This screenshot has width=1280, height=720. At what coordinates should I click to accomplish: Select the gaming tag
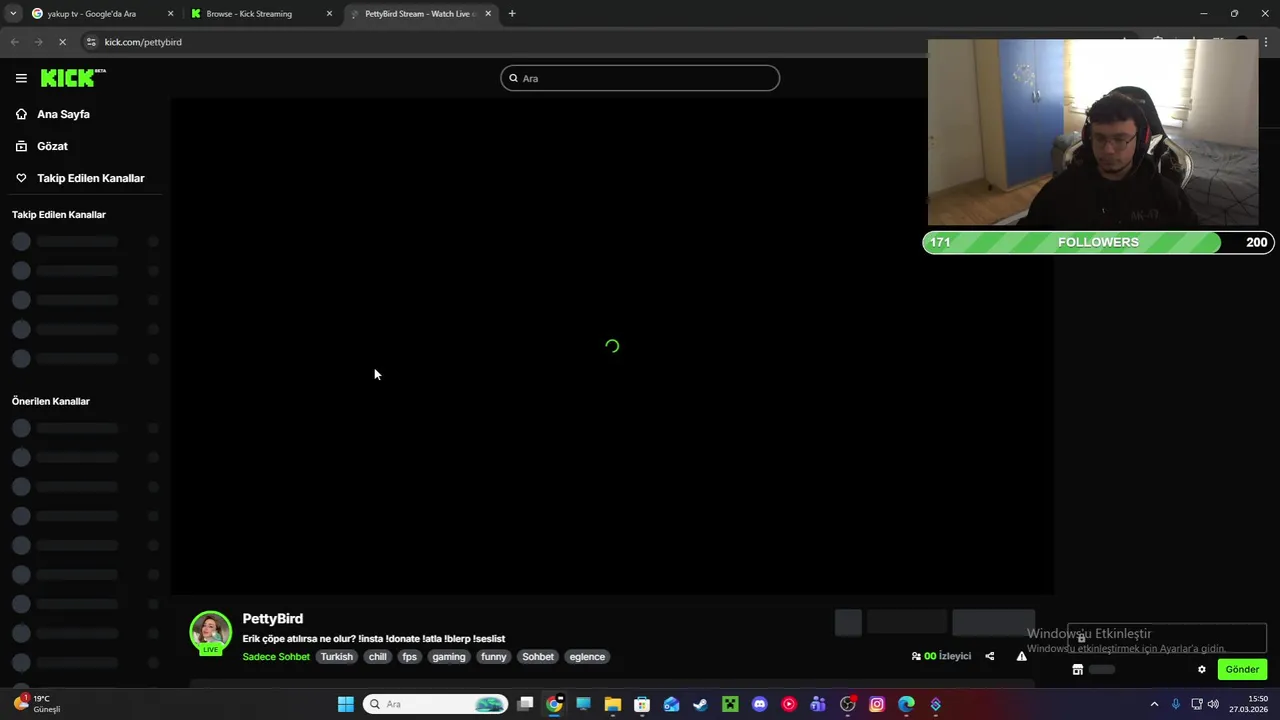[x=449, y=657]
